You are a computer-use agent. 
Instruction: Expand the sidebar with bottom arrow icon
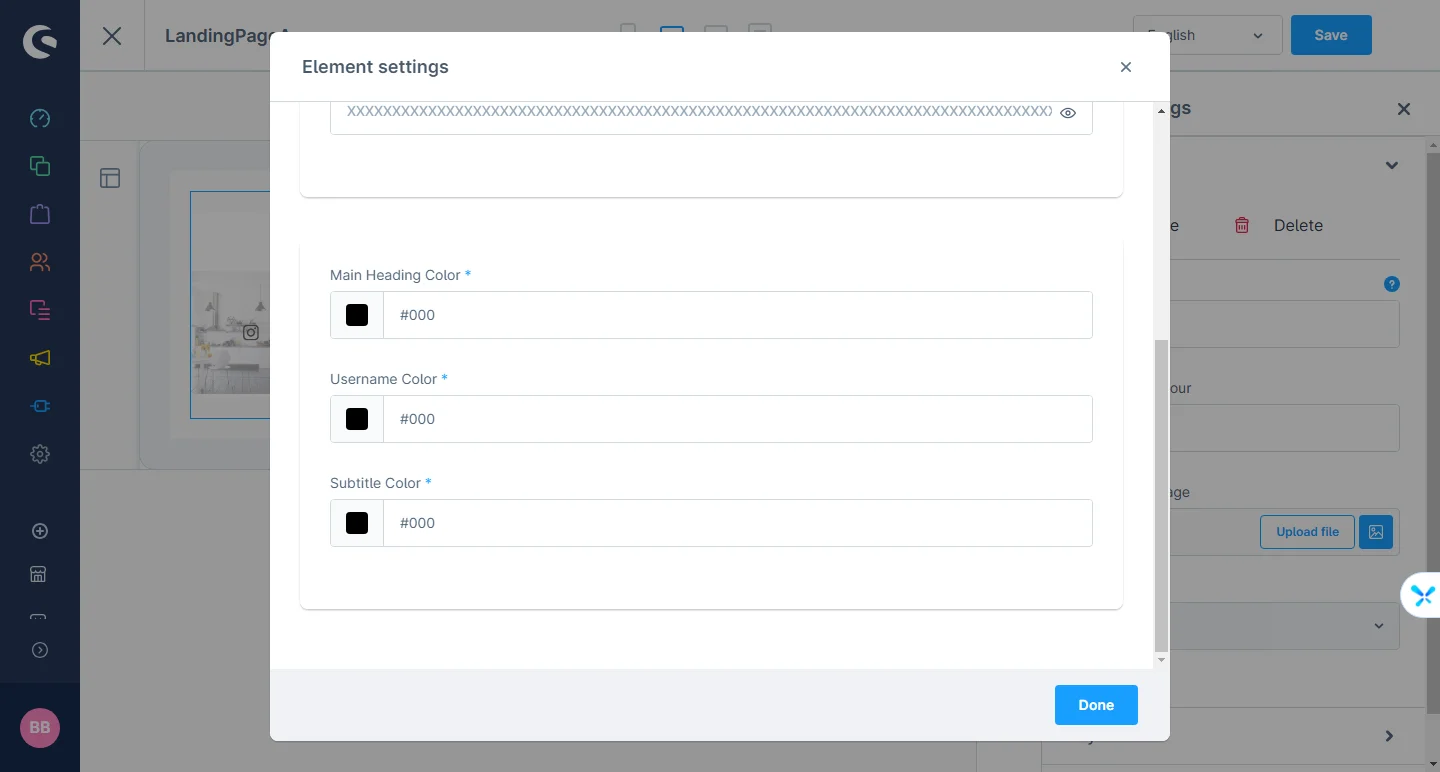pyautogui.click(x=40, y=650)
